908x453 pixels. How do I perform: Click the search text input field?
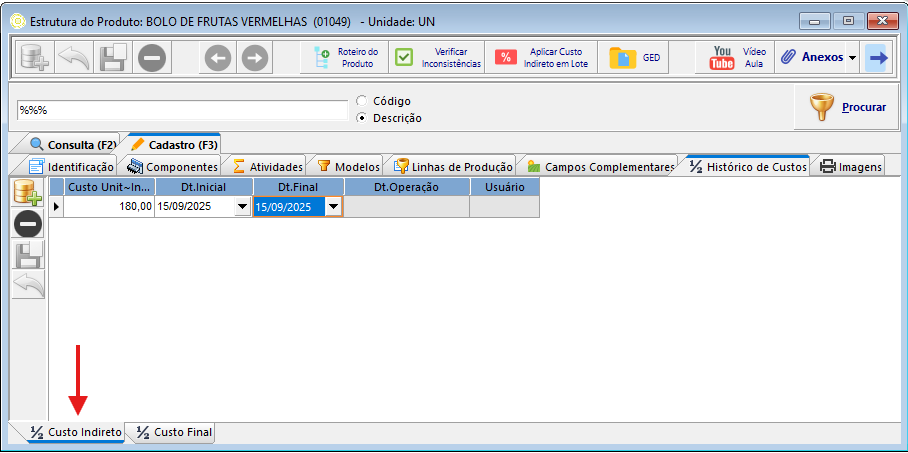[180, 110]
